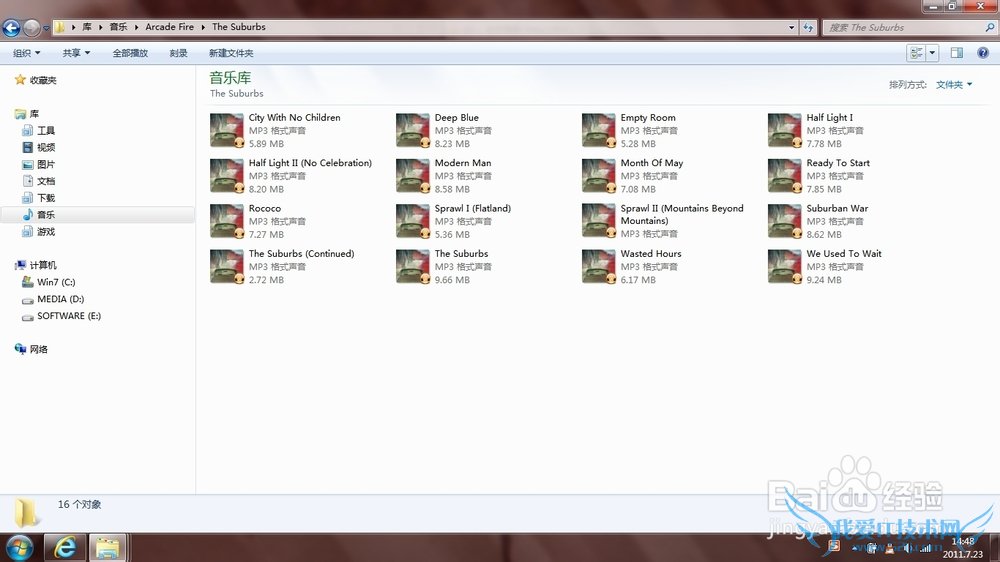The width and height of the screenshot is (1000, 562).
Task: Select Half Light I MP3 file icon
Action: click(x=784, y=131)
